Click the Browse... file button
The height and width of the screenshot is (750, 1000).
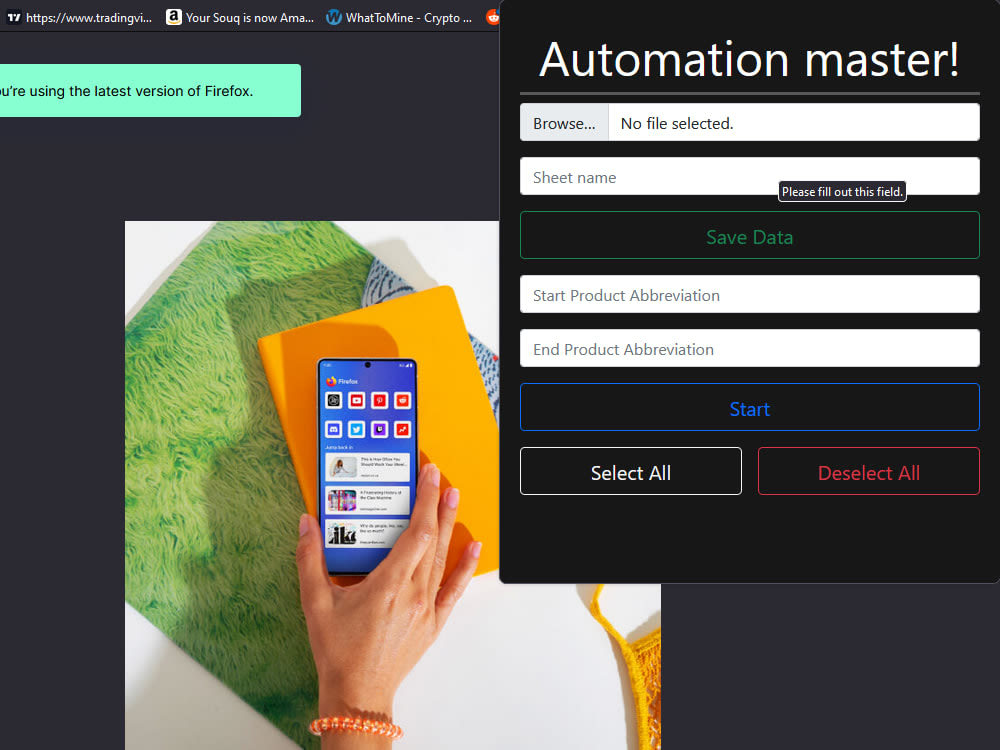[x=564, y=123]
